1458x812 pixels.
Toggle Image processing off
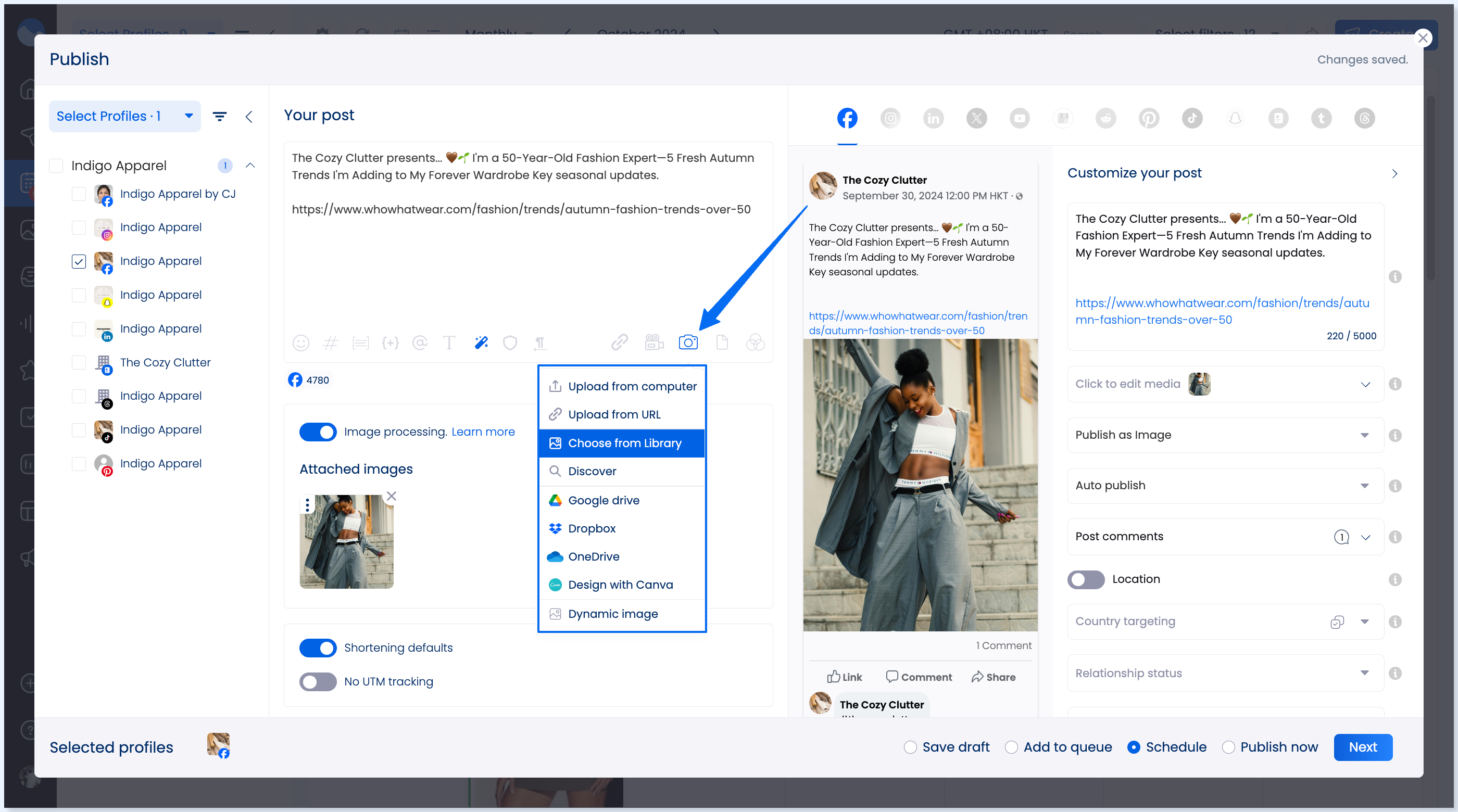pos(318,432)
